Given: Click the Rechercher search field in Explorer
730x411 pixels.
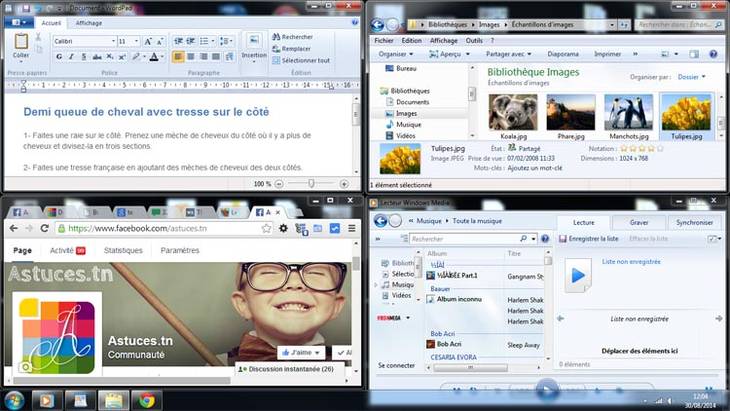Looking at the screenshot, I should 678,24.
